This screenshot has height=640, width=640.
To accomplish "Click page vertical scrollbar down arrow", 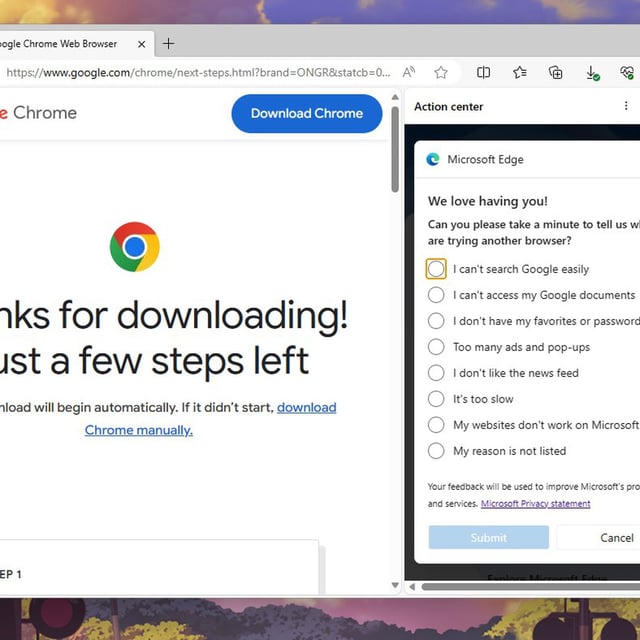I will click(x=395, y=585).
